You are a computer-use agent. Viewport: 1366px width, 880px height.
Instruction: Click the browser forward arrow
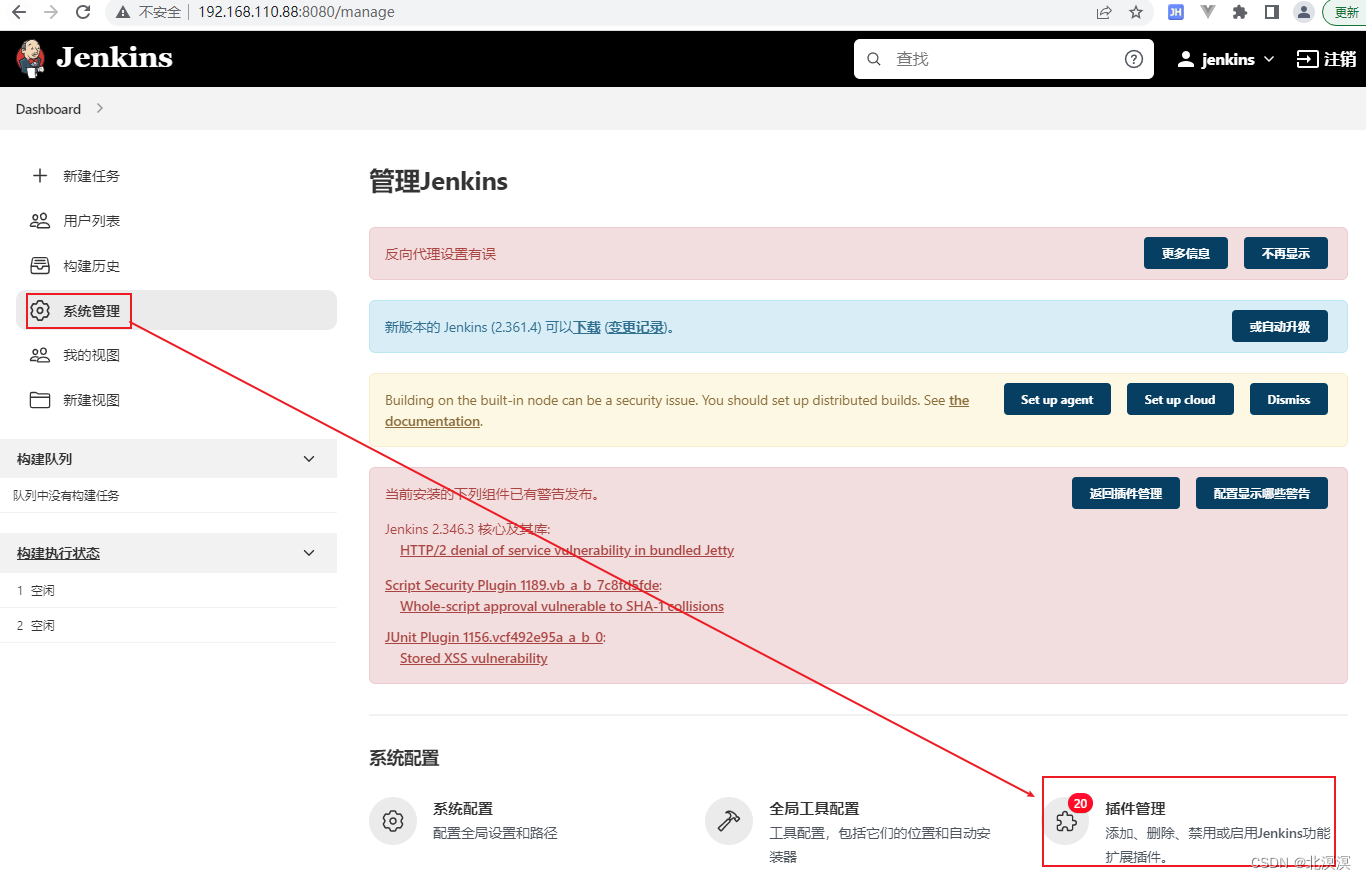coord(51,12)
